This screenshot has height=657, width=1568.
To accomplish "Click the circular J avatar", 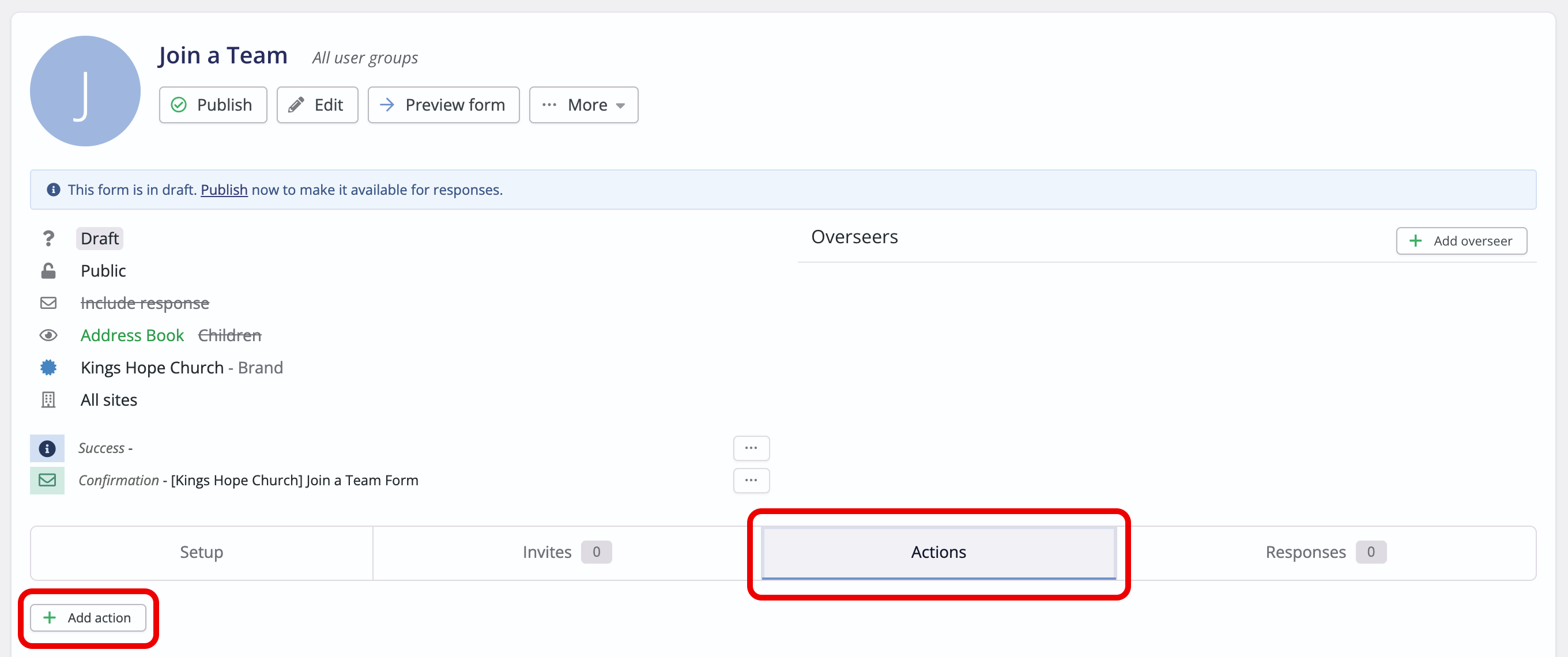I will click(x=85, y=90).
